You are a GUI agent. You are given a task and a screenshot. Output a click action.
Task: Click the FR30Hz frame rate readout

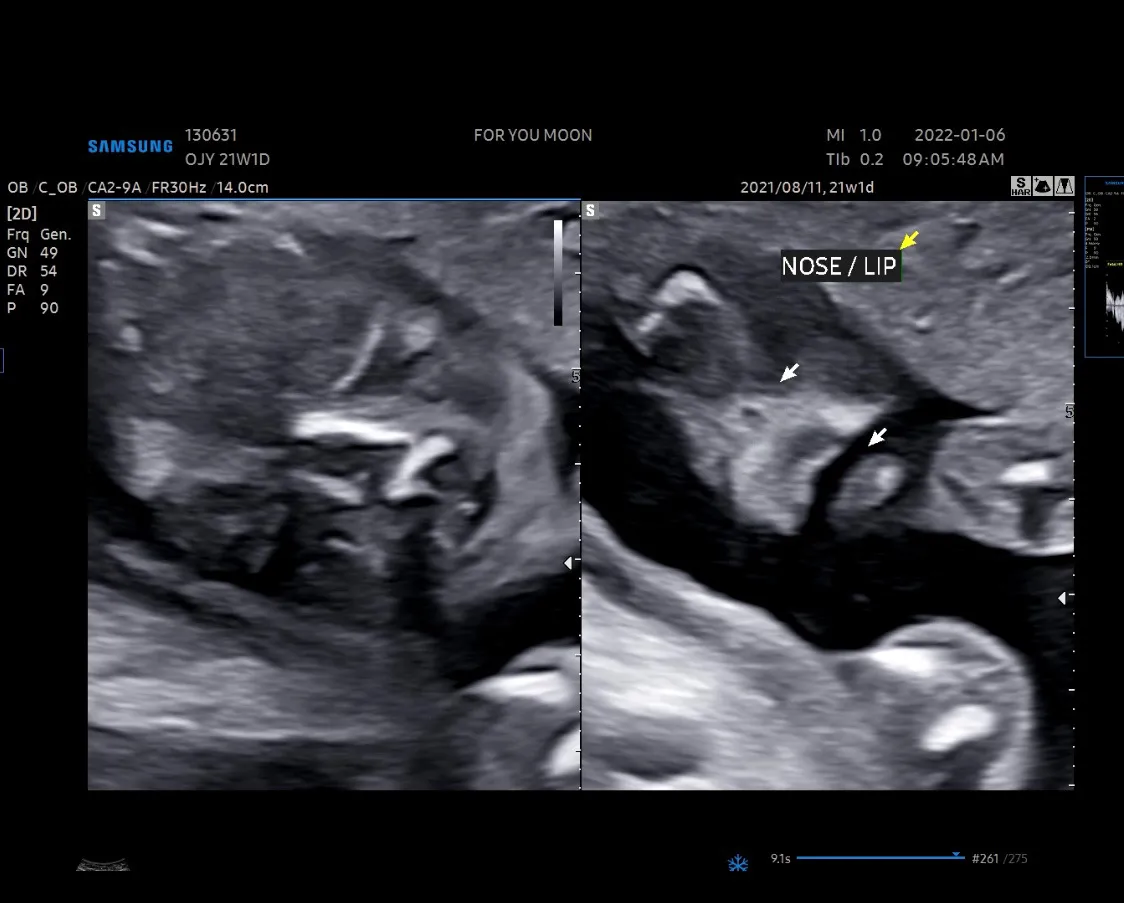[179, 188]
